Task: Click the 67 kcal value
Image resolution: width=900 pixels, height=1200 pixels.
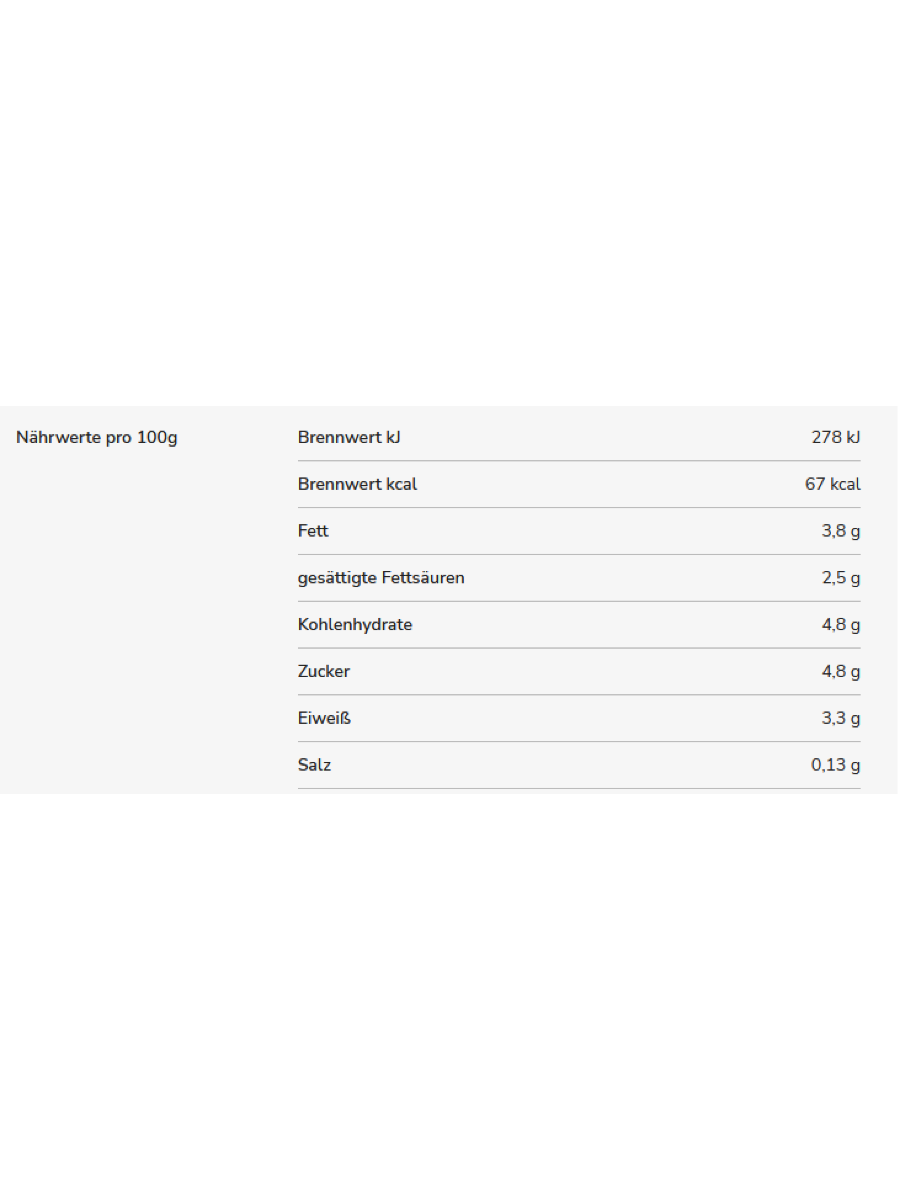Action: (x=832, y=484)
